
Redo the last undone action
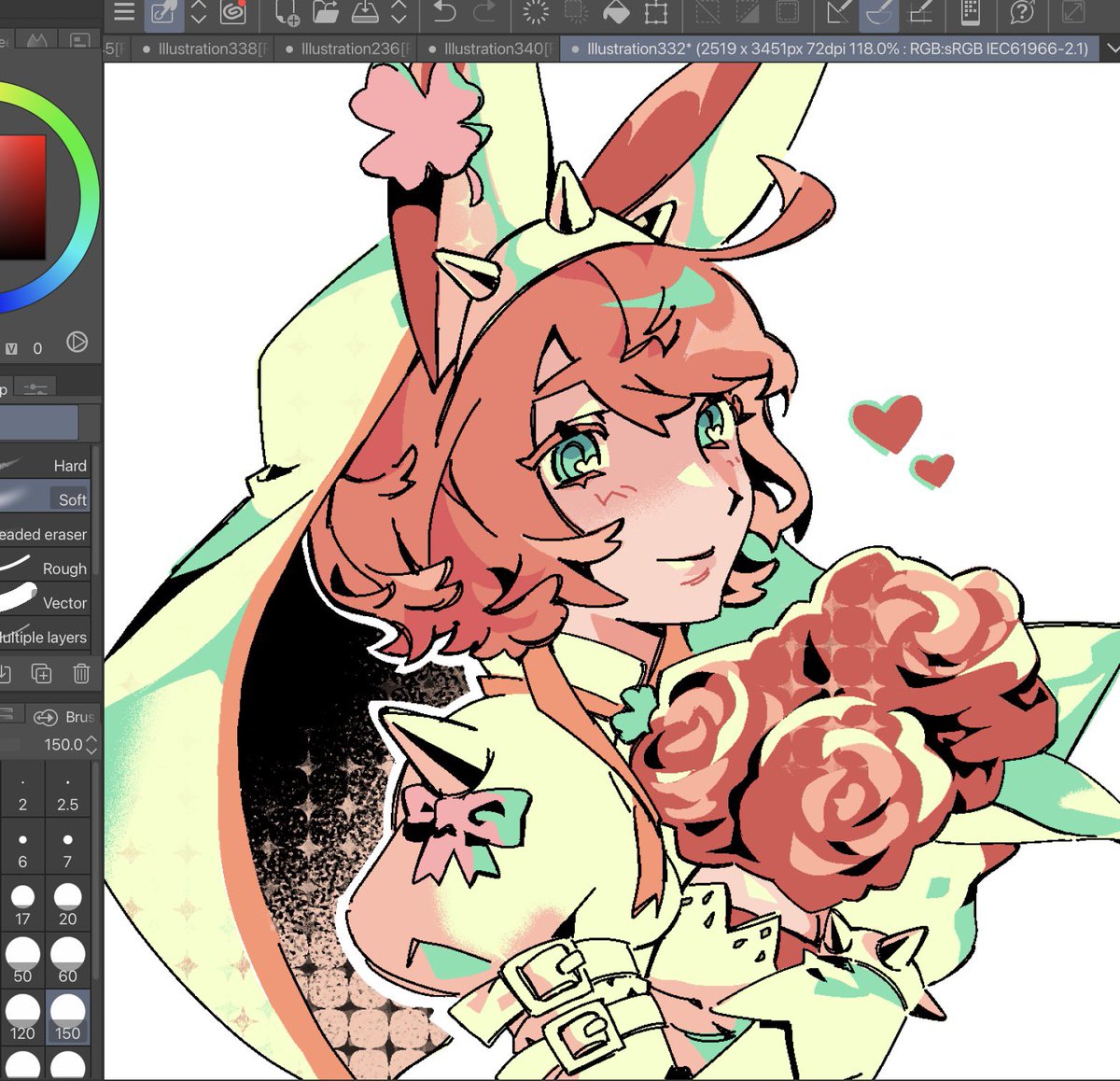click(484, 12)
